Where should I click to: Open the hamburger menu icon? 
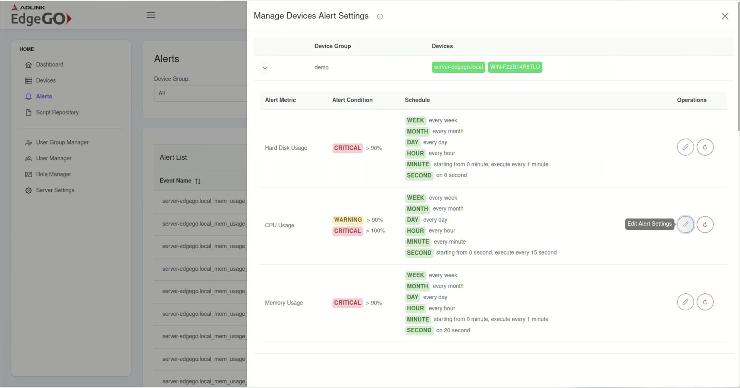point(151,15)
